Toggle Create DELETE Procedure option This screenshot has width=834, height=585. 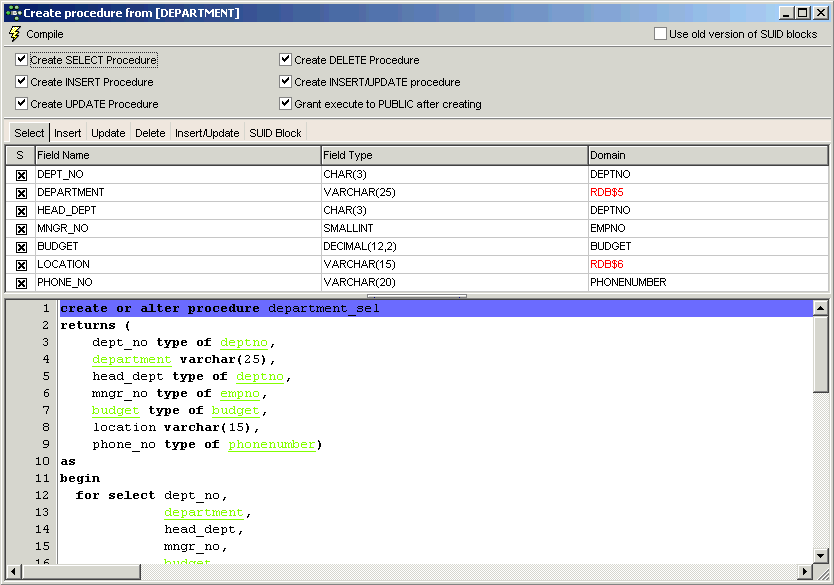[x=286, y=60]
